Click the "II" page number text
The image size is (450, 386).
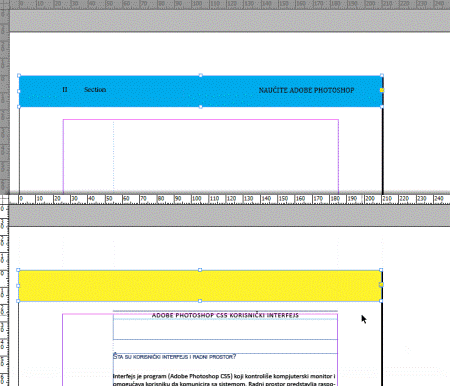[x=65, y=89]
